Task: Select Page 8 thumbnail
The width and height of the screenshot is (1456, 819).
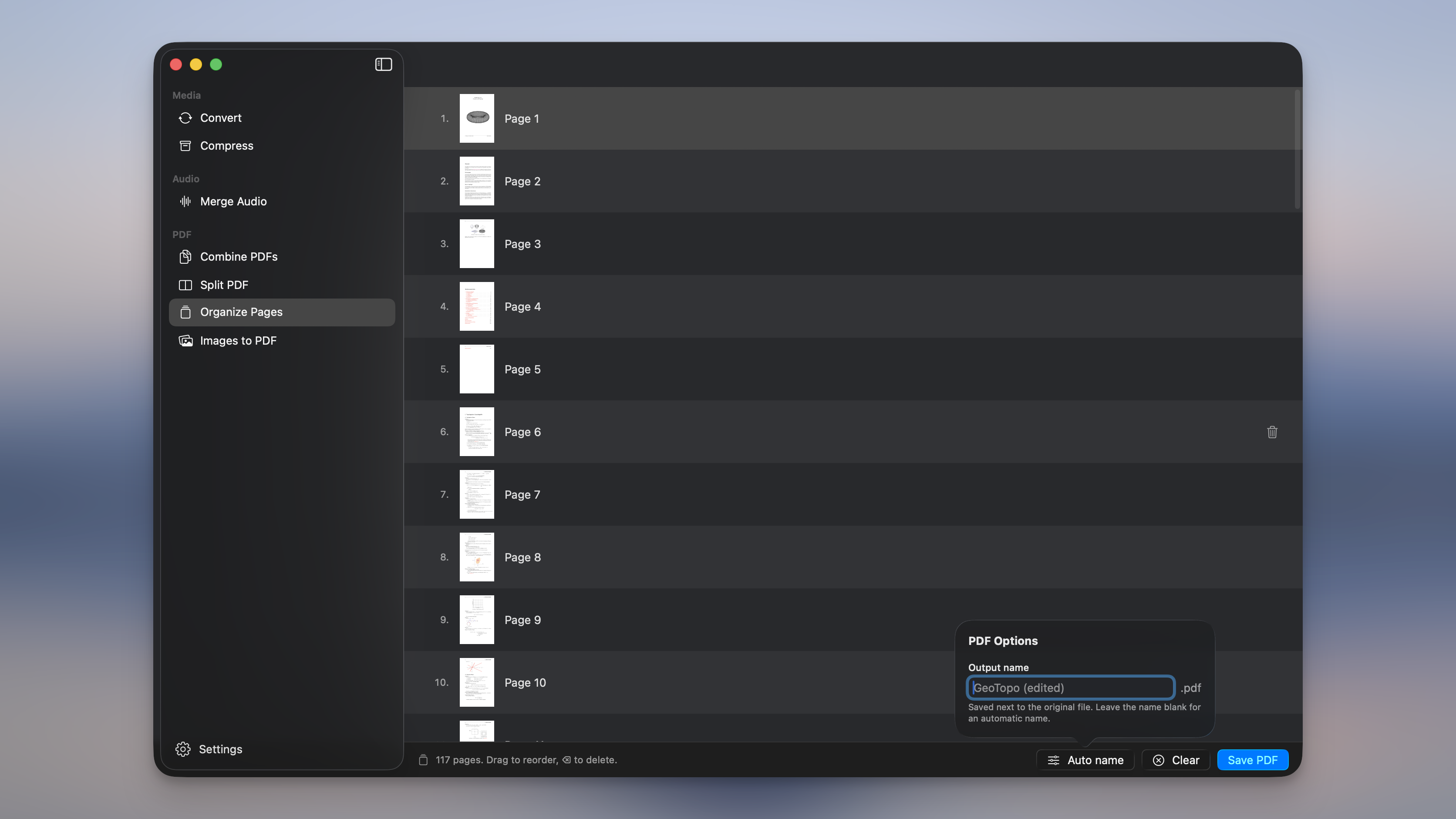Action: pos(476,557)
